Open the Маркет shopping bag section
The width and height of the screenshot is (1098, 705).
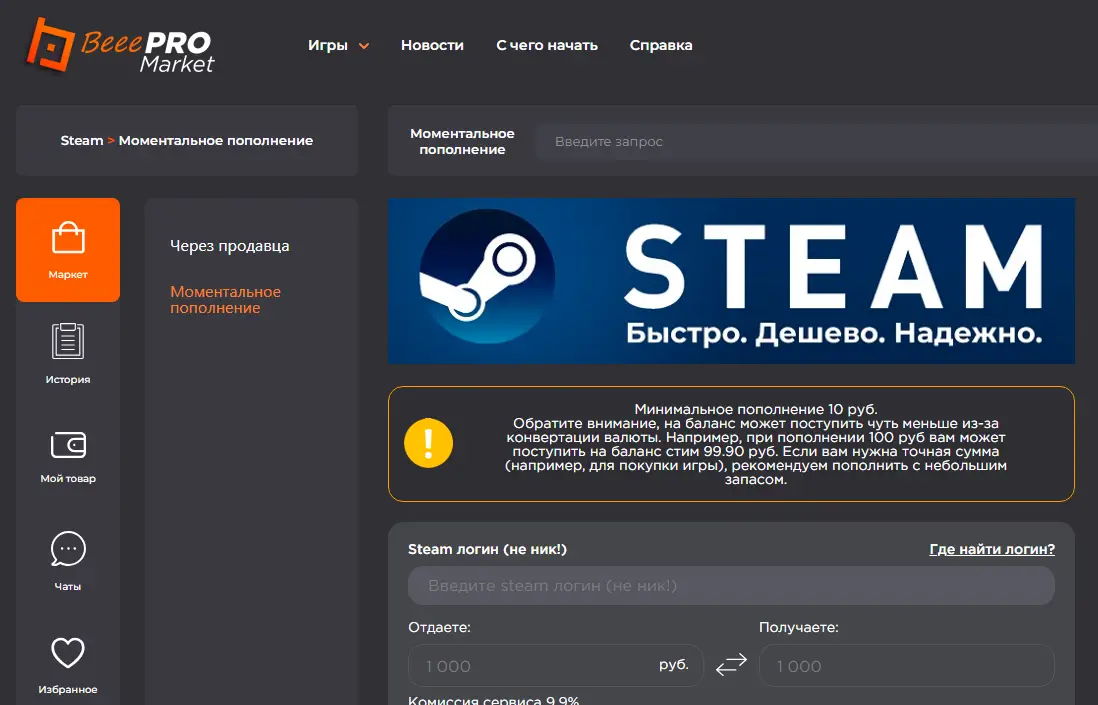pyautogui.click(x=68, y=250)
